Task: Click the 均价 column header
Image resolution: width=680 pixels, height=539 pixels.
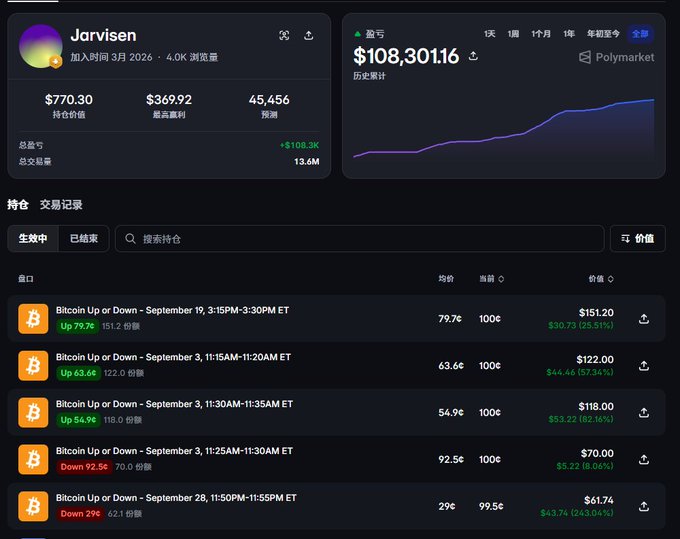Action: point(446,279)
